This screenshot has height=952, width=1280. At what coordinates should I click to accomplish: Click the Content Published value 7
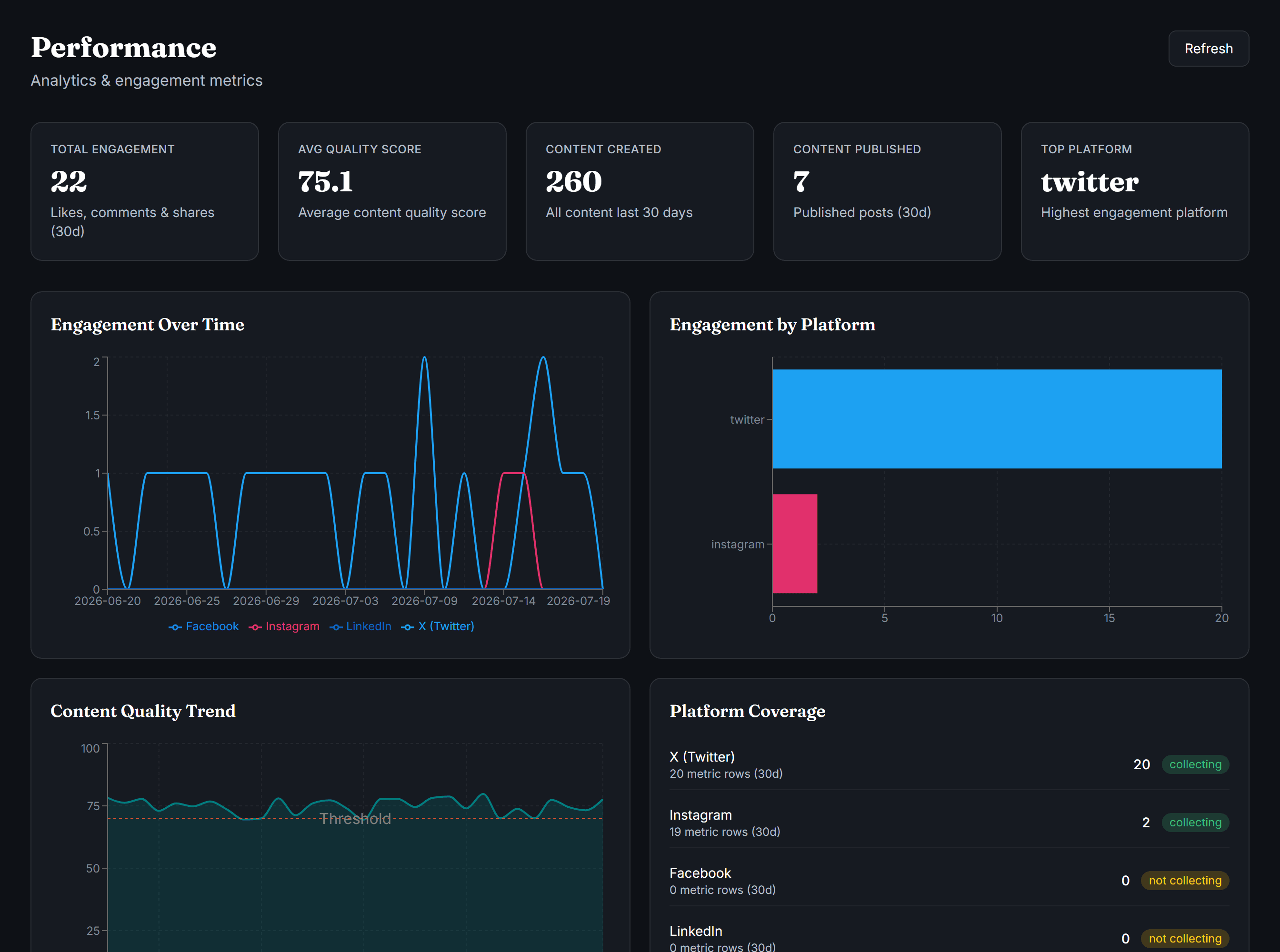[801, 181]
